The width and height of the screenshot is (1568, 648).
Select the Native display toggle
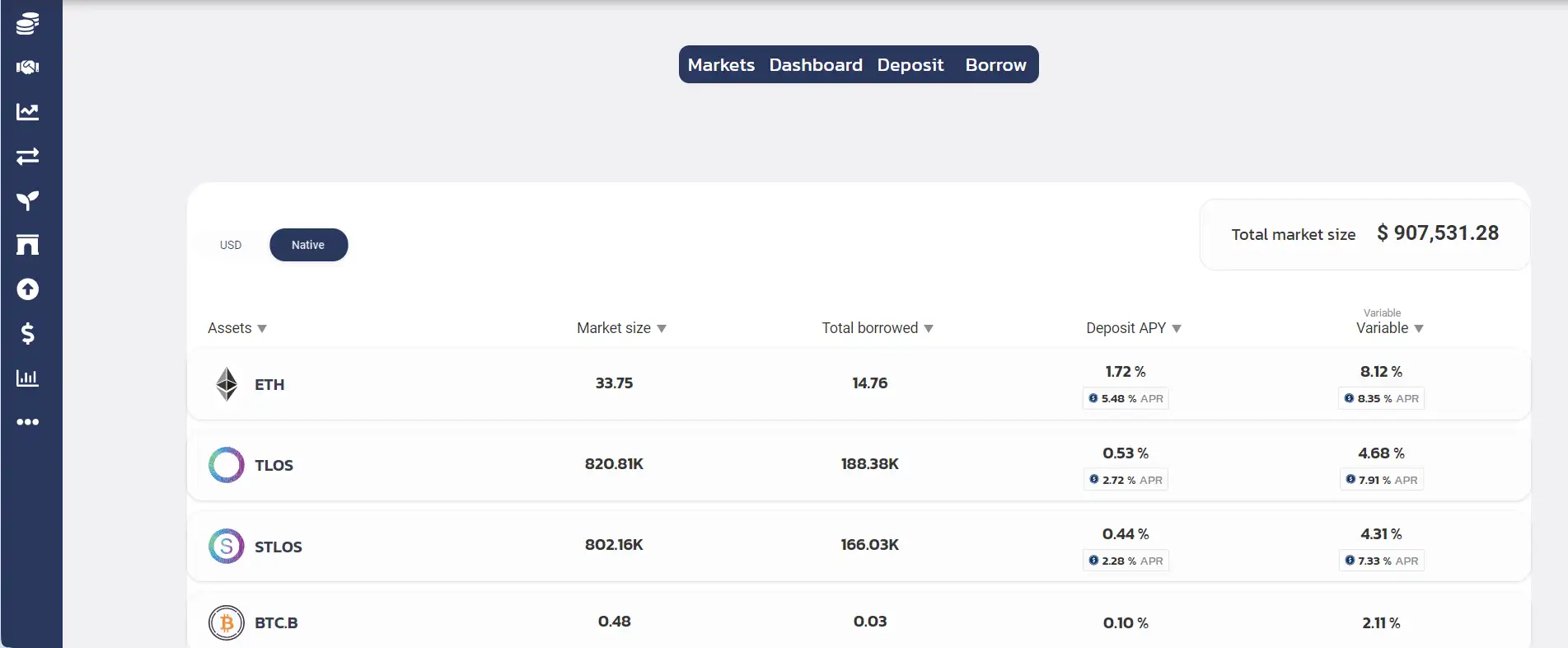point(308,245)
